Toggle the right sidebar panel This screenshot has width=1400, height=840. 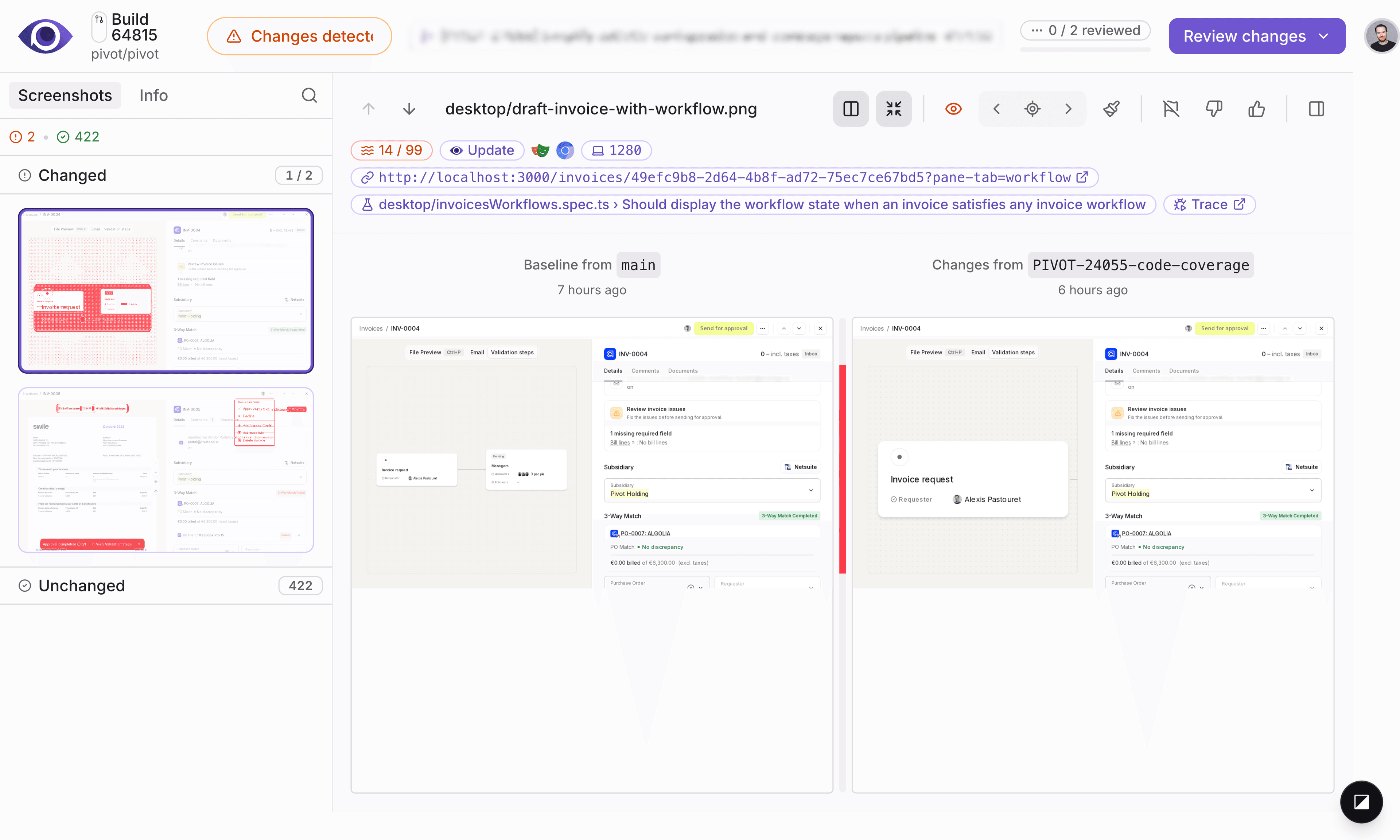point(1316,108)
